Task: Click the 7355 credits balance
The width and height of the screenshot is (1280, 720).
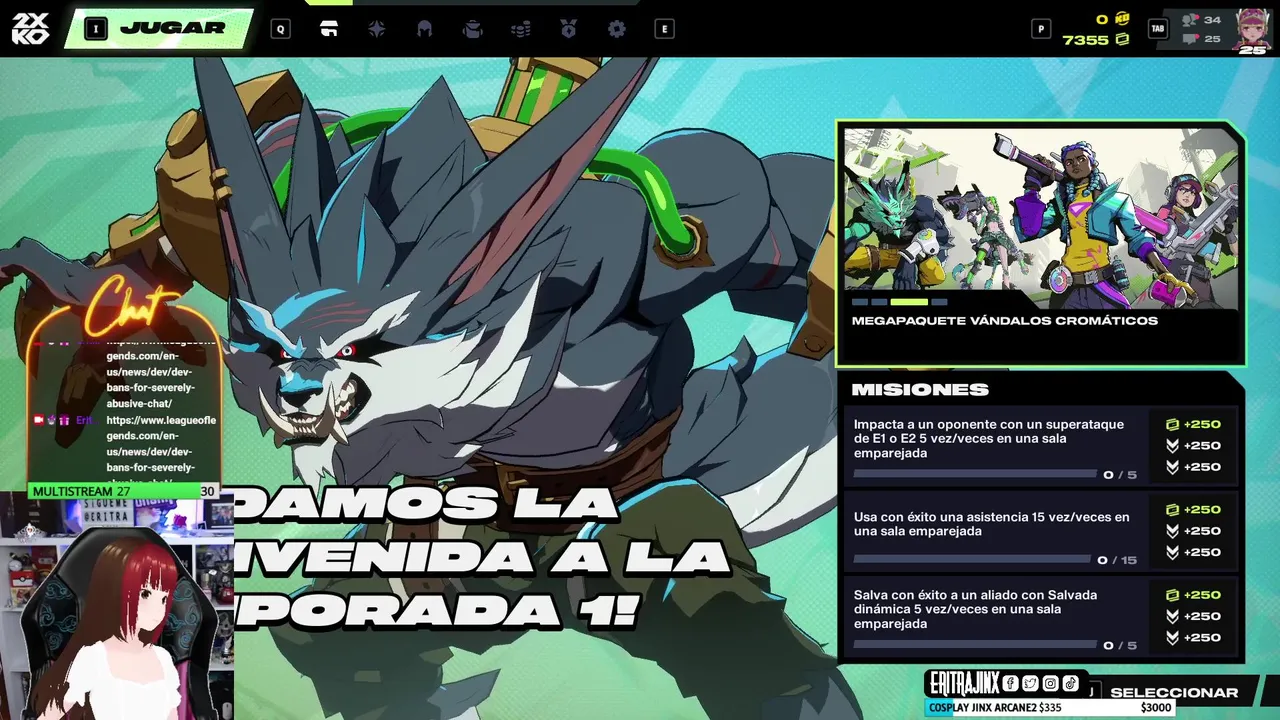Action: tap(1085, 39)
